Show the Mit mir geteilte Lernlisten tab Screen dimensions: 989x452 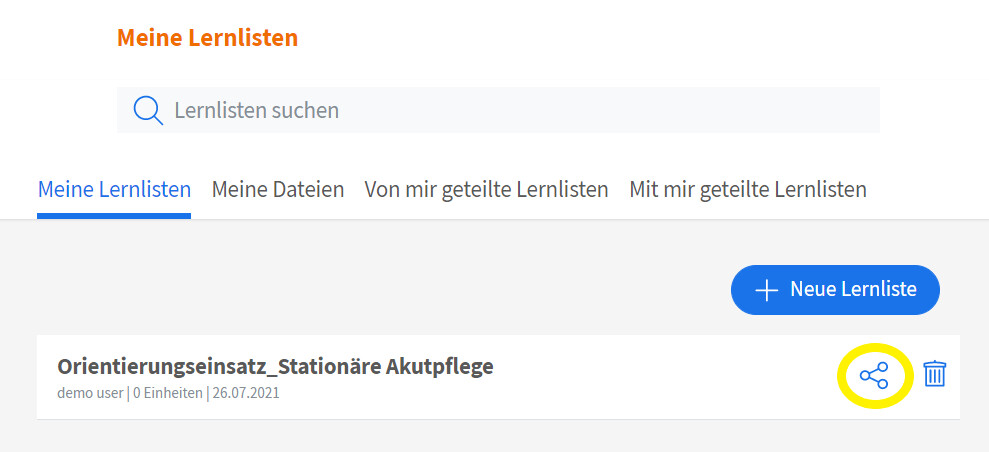748,189
